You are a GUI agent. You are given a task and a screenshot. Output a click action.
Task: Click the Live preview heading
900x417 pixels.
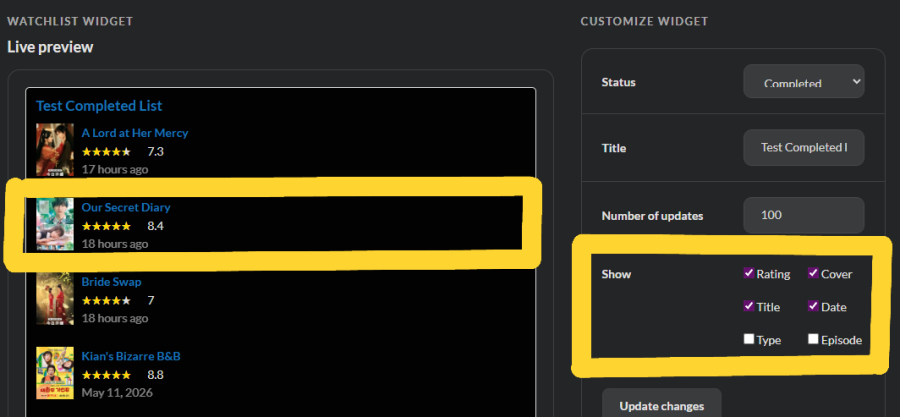click(x=50, y=47)
